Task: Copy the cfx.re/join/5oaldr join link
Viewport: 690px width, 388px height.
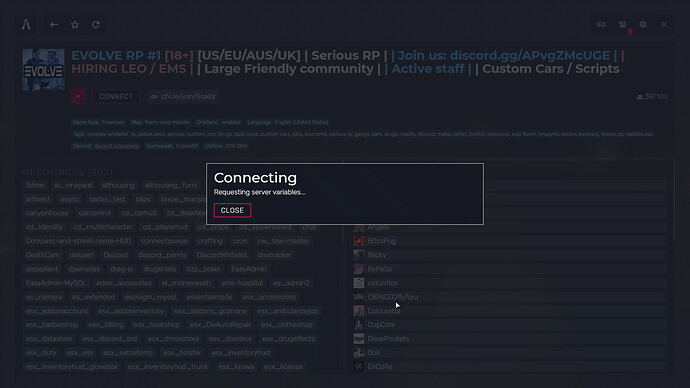Action: click(x=183, y=97)
